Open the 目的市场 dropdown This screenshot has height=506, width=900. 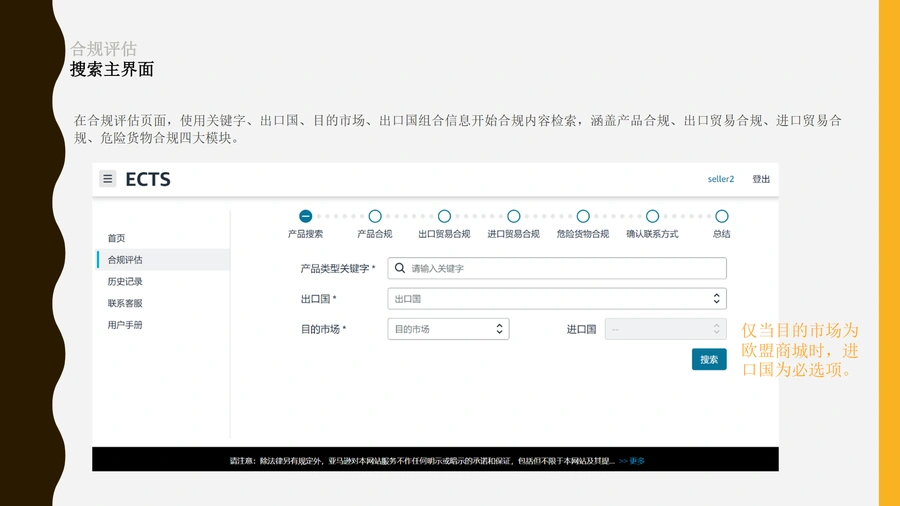448,329
